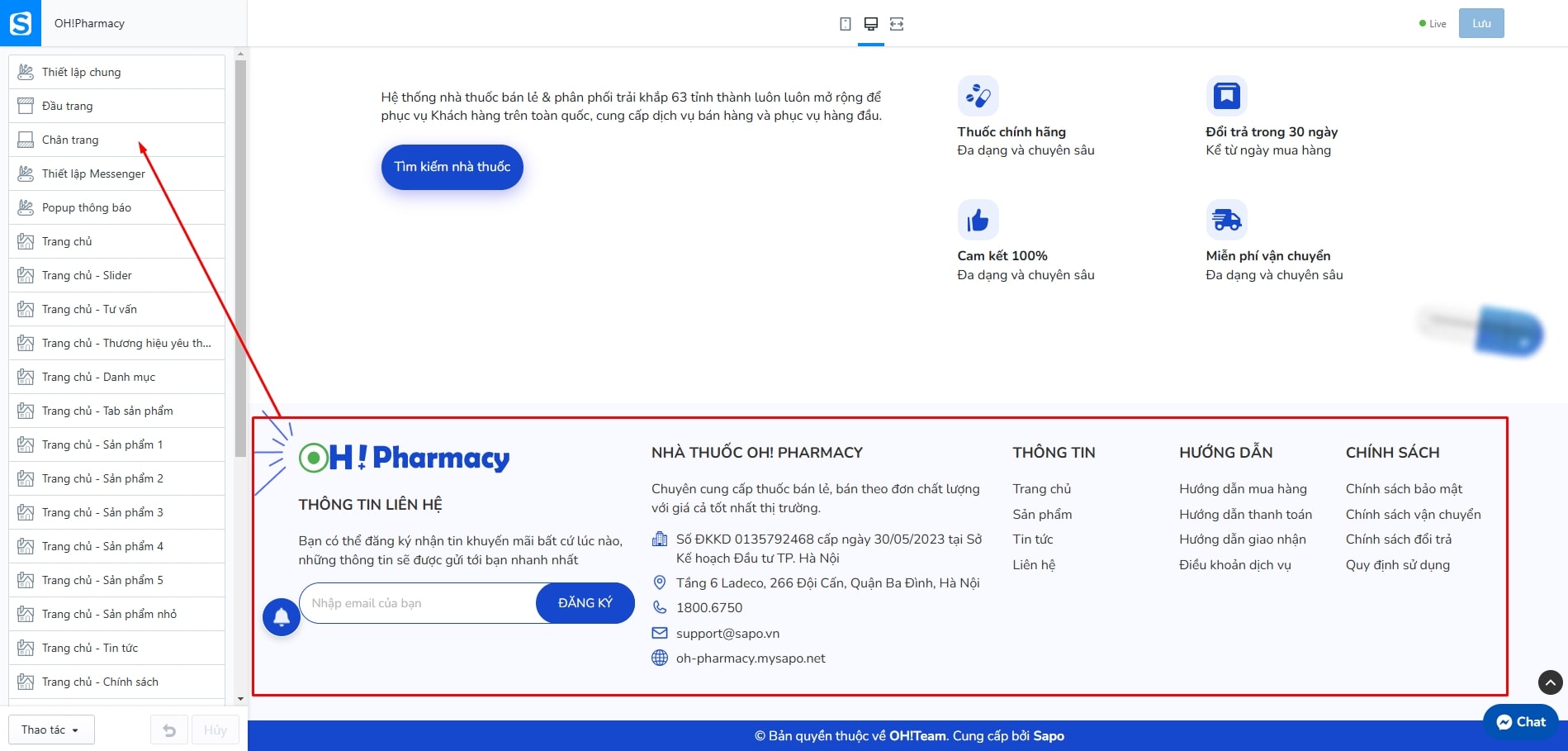This screenshot has width=1568, height=751.
Task: Open Trang chủ - Sản phẩm nhỏ section
Action: 116,614
